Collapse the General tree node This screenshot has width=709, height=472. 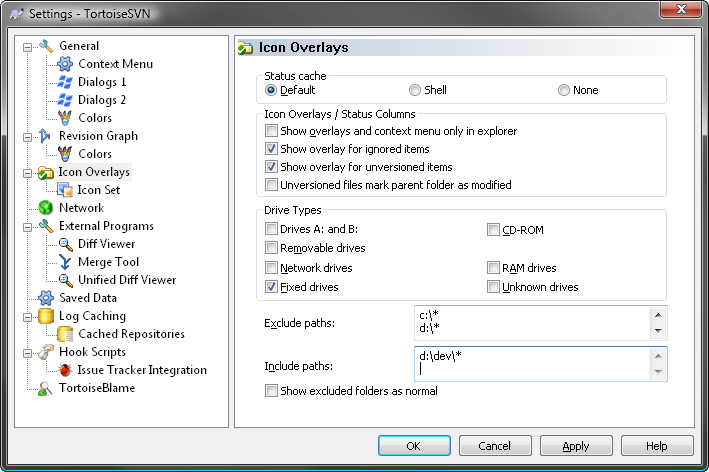click(x=28, y=47)
